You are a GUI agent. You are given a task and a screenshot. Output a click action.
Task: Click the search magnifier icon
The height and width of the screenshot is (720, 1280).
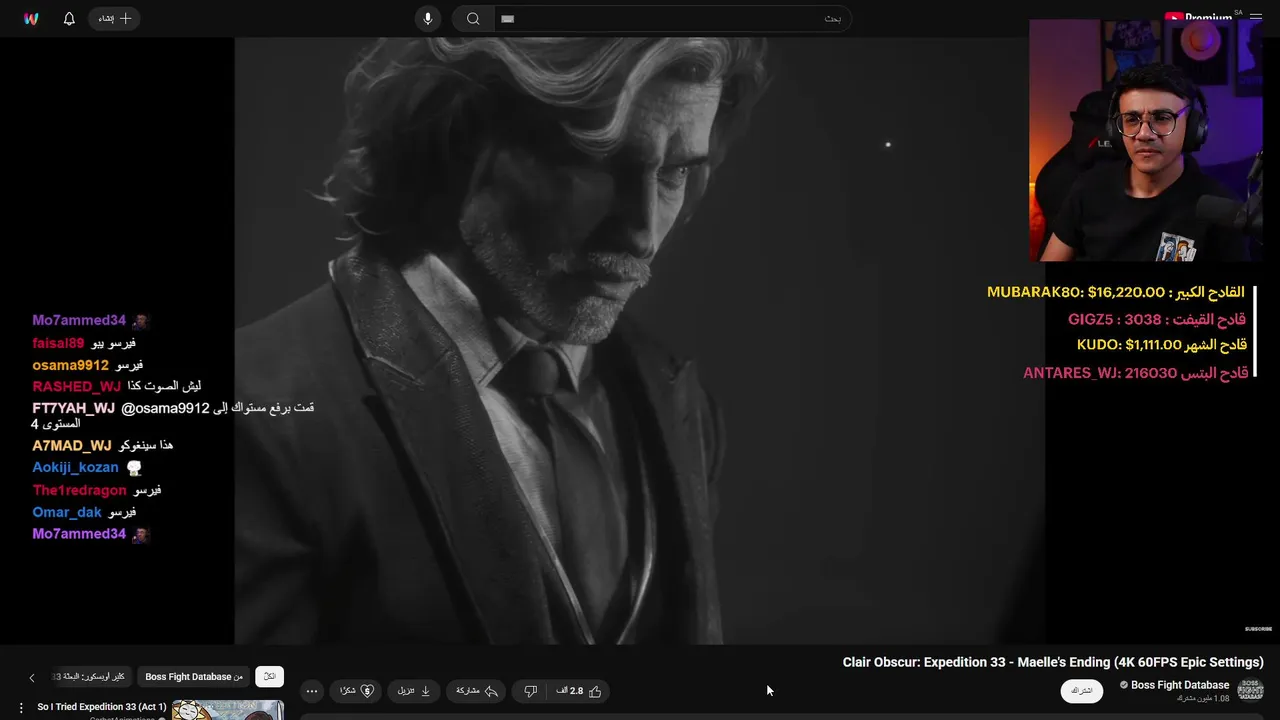473,19
